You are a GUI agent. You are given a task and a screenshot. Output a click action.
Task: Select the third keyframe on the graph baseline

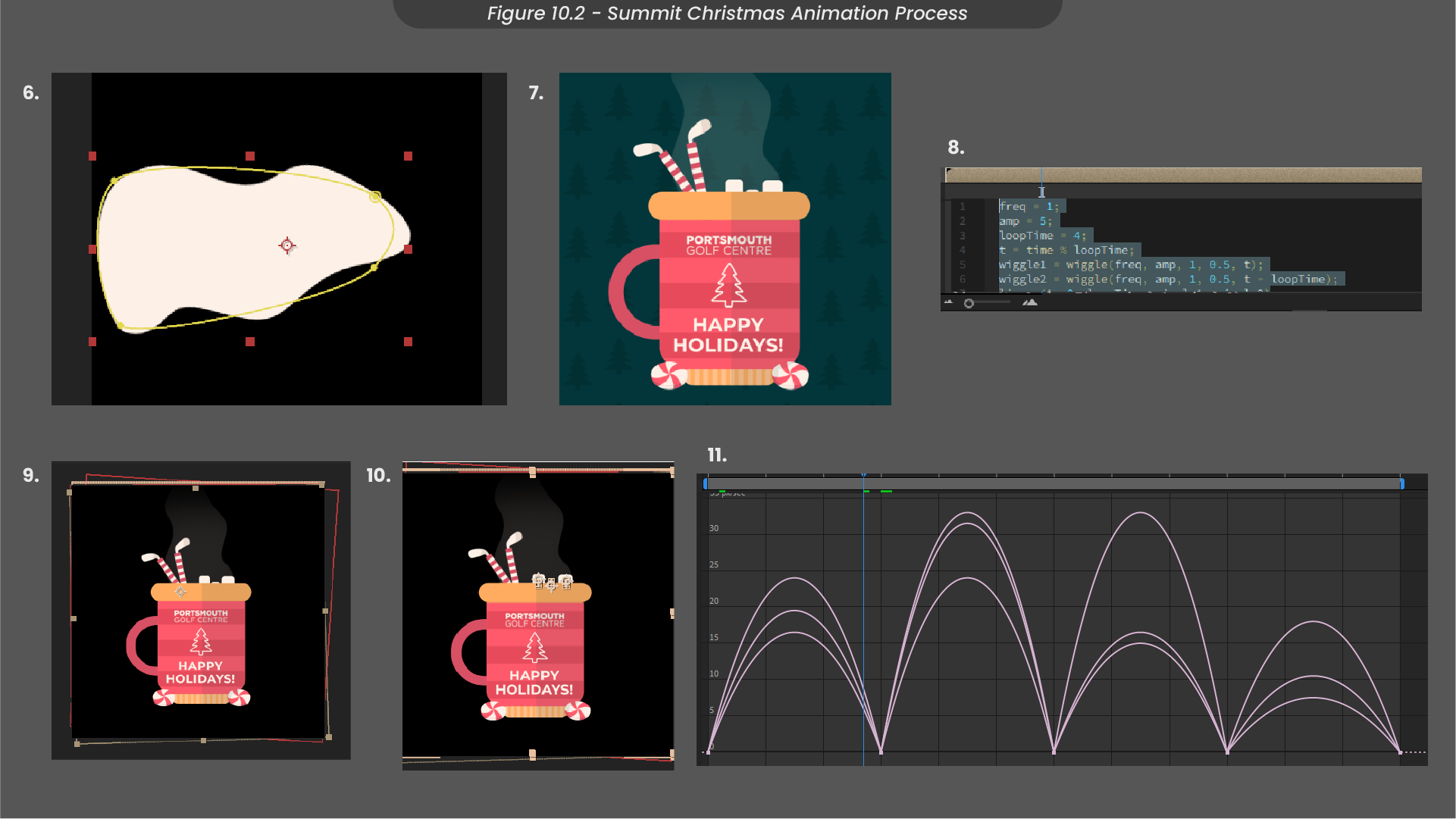pyautogui.click(x=1054, y=752)
